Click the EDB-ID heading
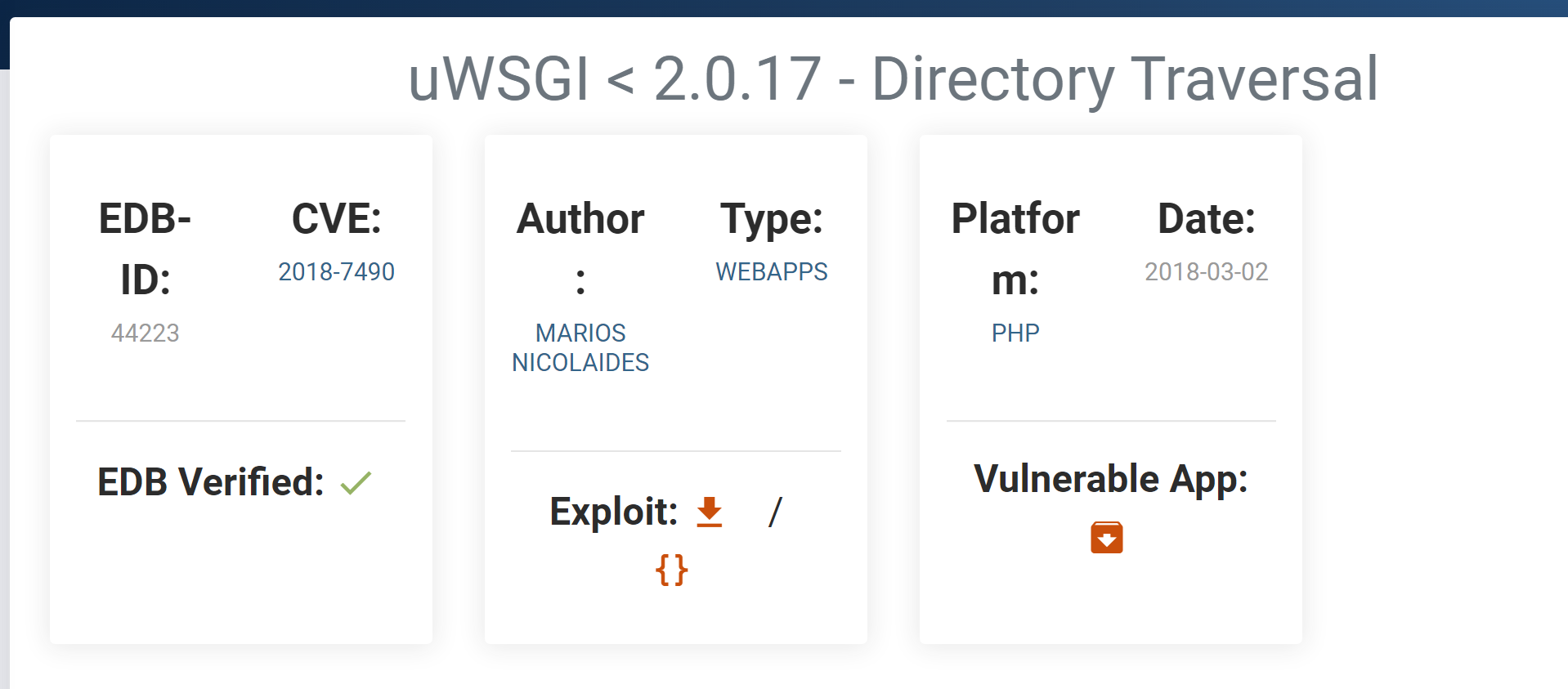 click(x=145, y=248)
